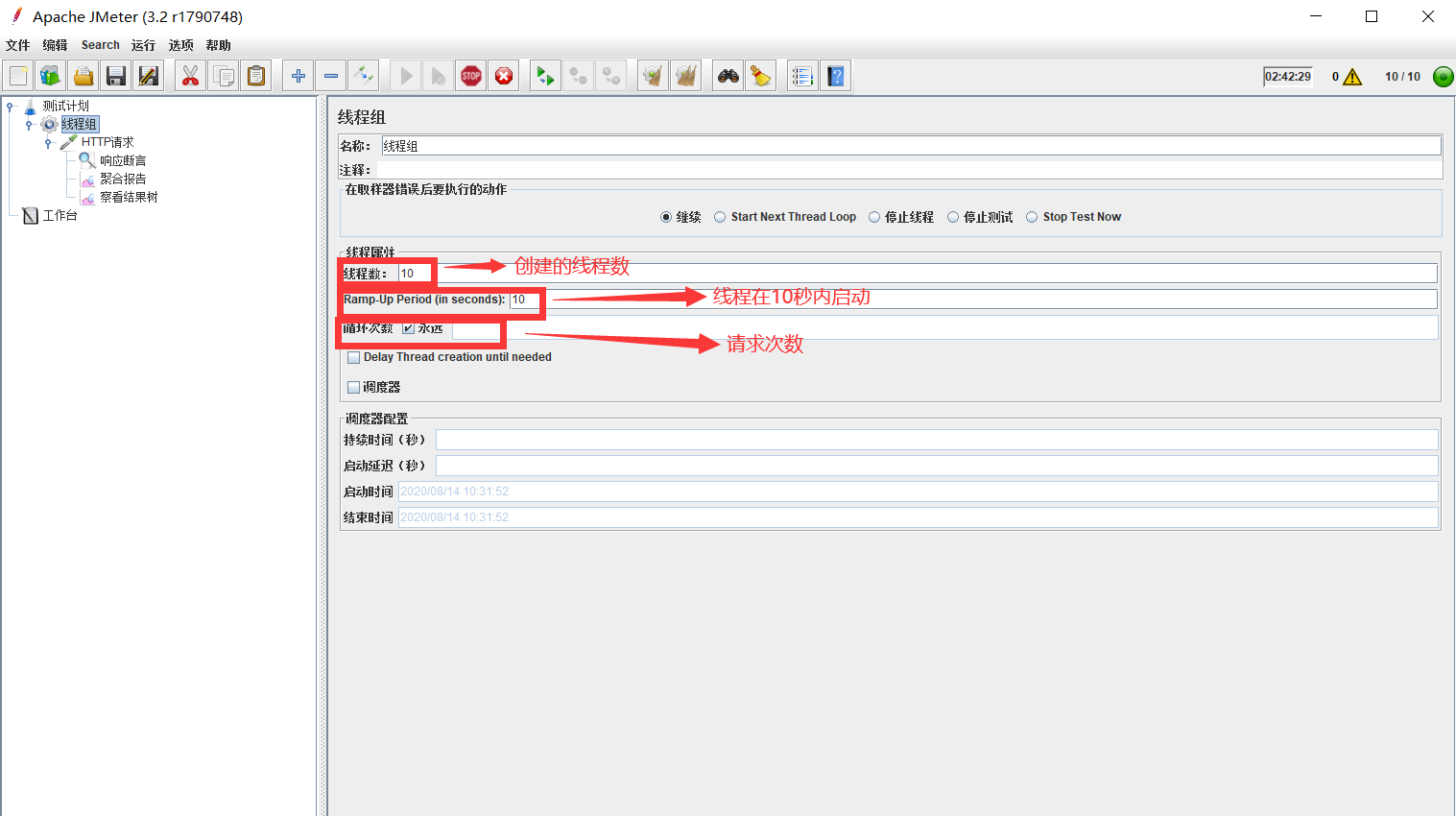This screenshot has width=1456, height=816.
Task: Save the test plan with the floppy disk icon
Action: coord(116,76)
